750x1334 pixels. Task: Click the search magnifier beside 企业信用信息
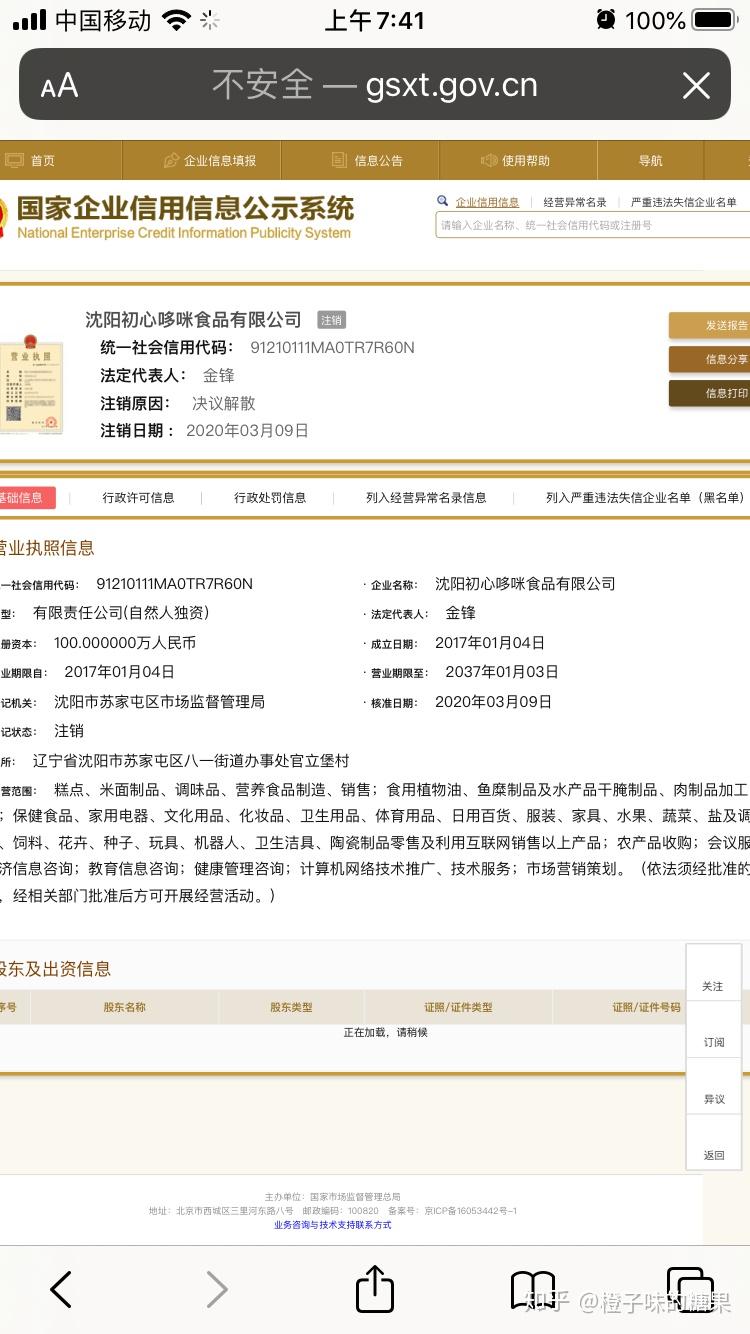pos(443,201)
